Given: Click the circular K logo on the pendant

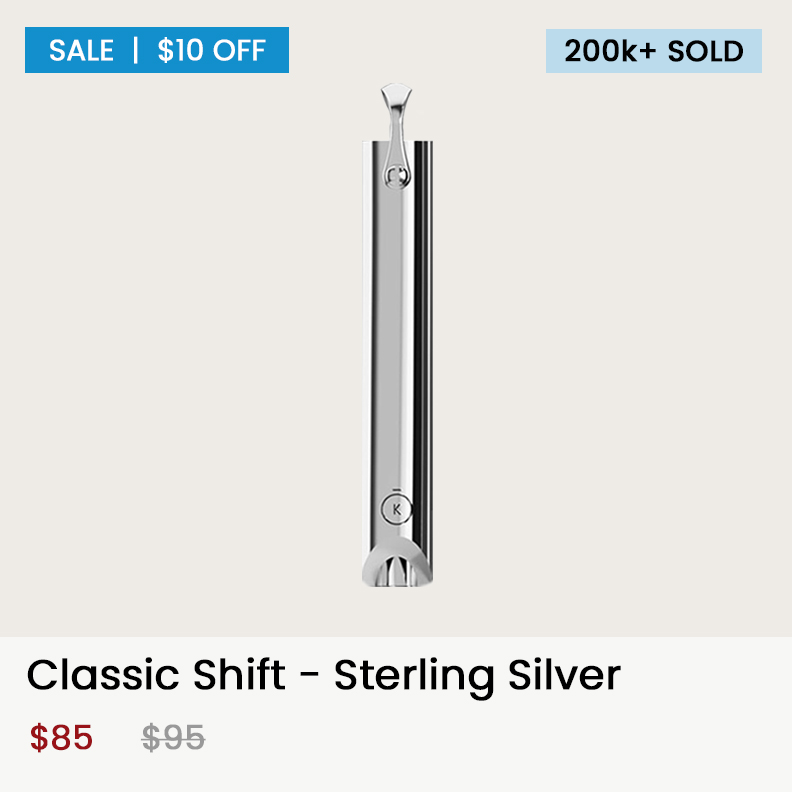Looking at the screenshot, I should (x=397, y=509).
